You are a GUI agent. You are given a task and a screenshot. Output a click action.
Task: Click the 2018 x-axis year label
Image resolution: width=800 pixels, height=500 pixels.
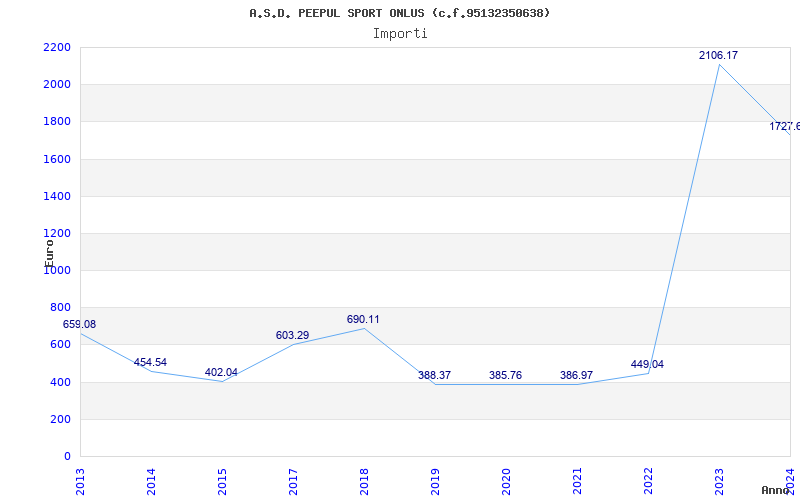[x=364, y=481]
